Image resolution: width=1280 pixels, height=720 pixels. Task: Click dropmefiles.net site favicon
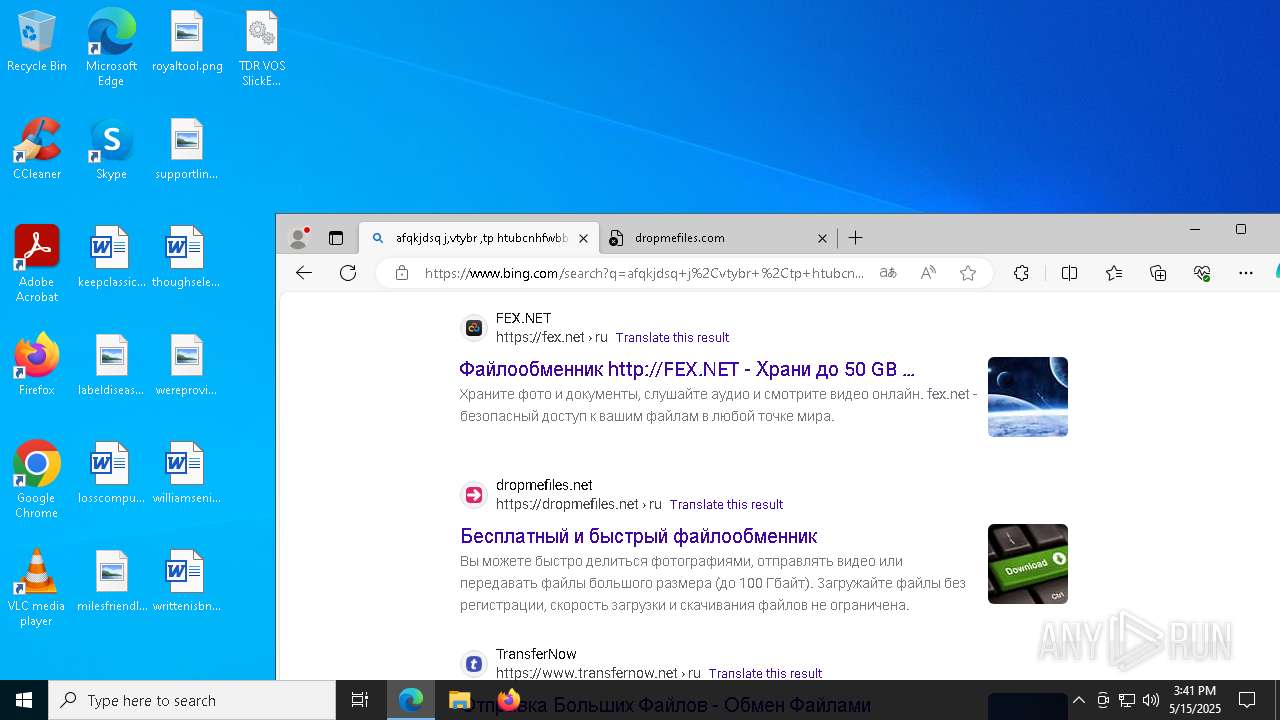pos(474,495)
